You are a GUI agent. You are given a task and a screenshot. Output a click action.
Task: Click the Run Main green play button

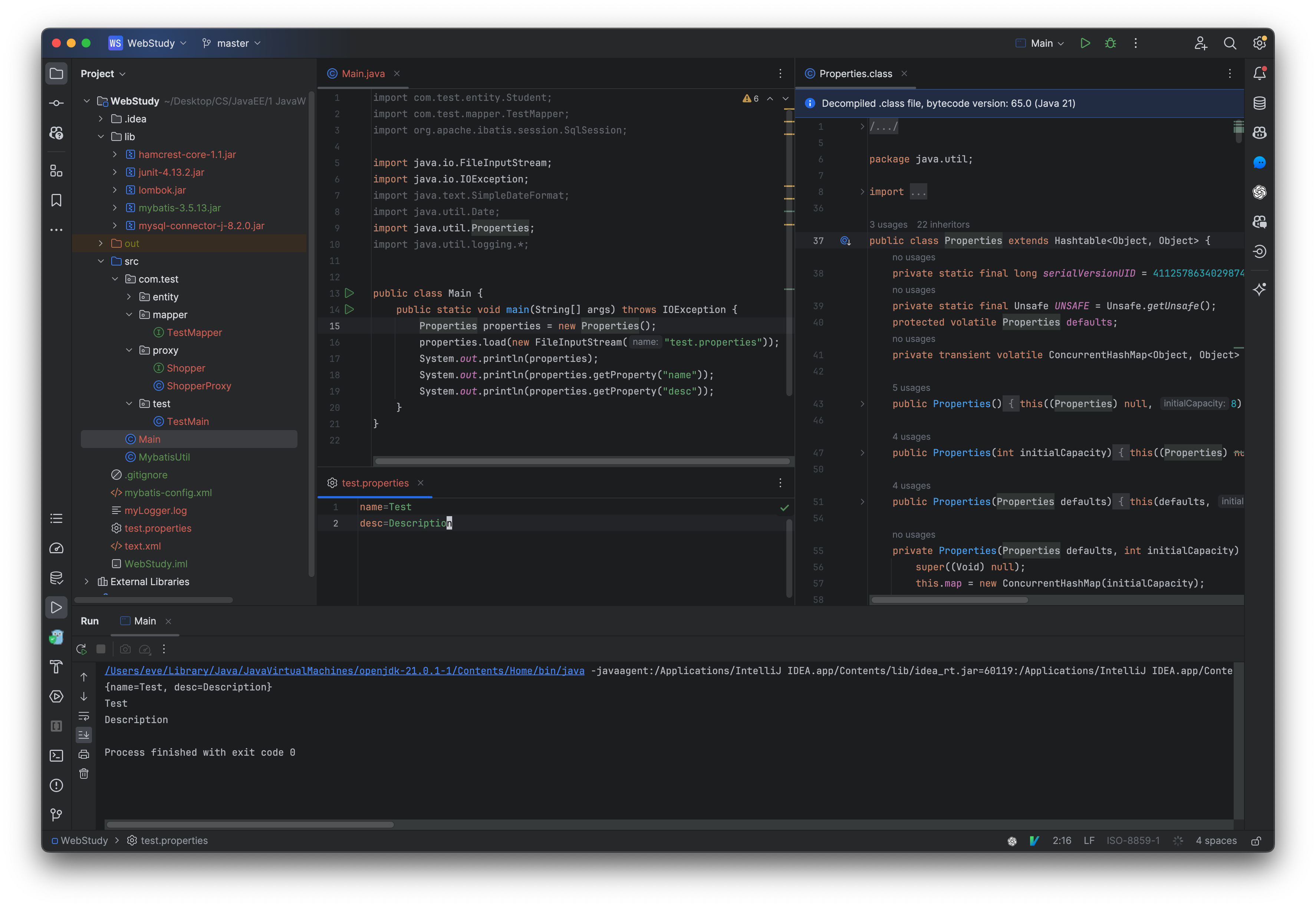click(1085, 43)
